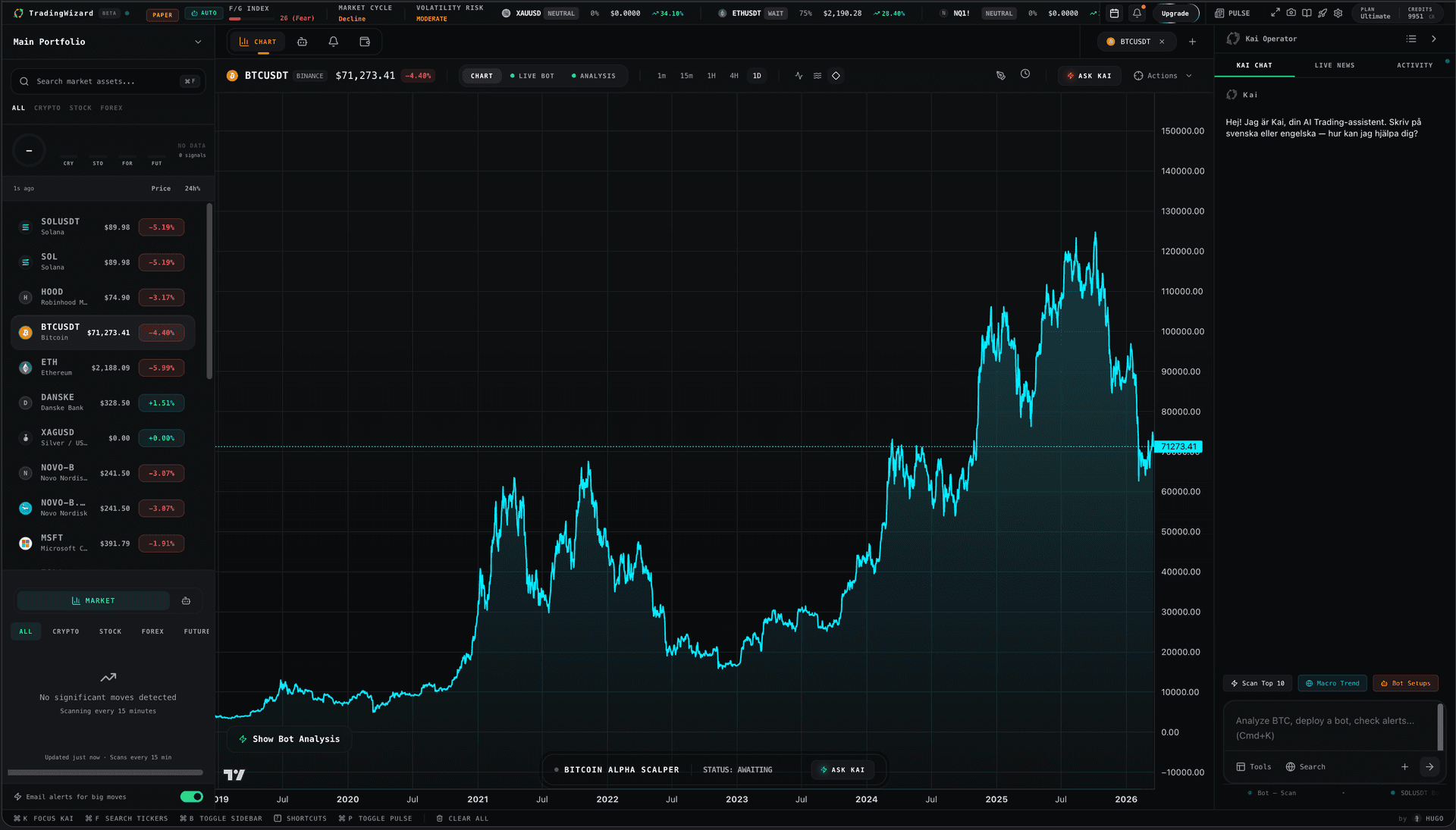Filter watchlist by CRYPTO above the asset list
The image size is (1456, 830).
[47, 108]
